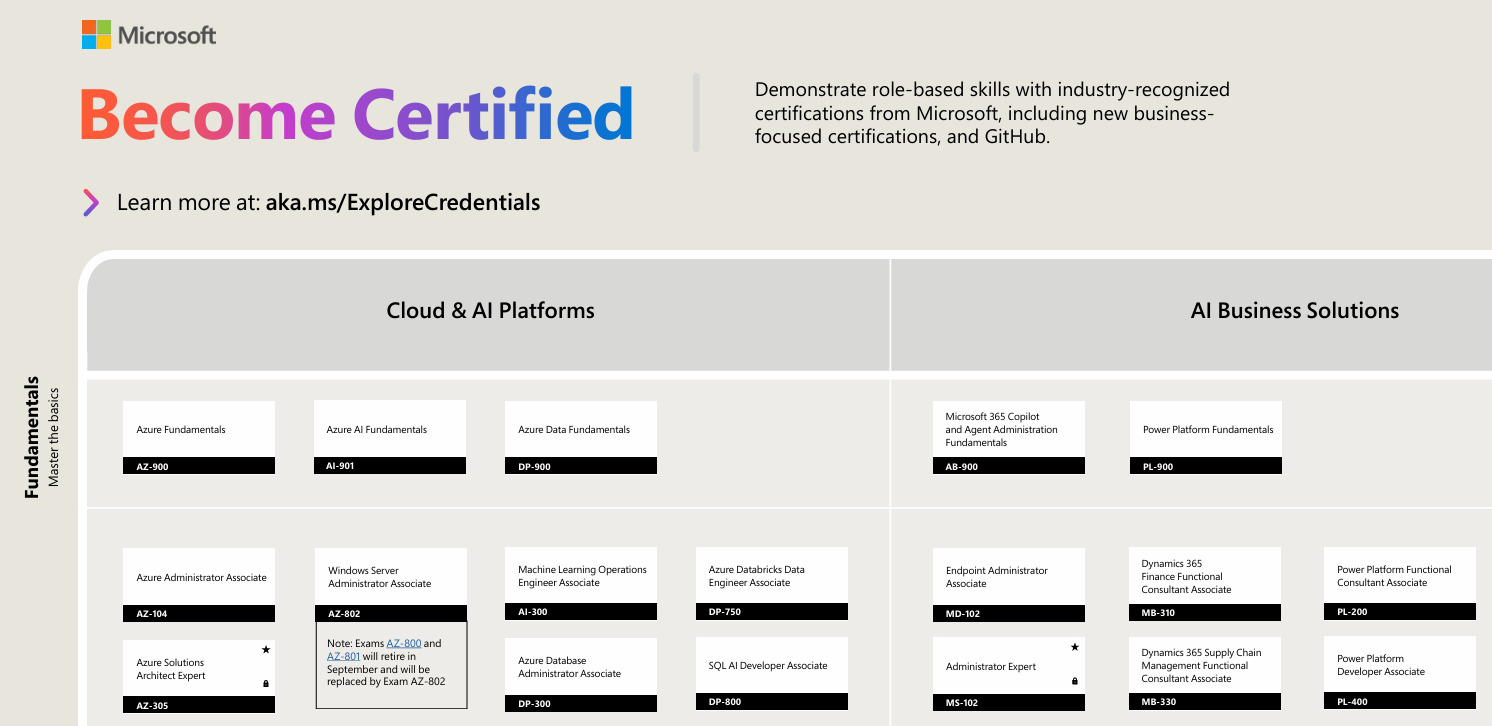Select the AI Business Solutions column header

[x=1294, y=311]
